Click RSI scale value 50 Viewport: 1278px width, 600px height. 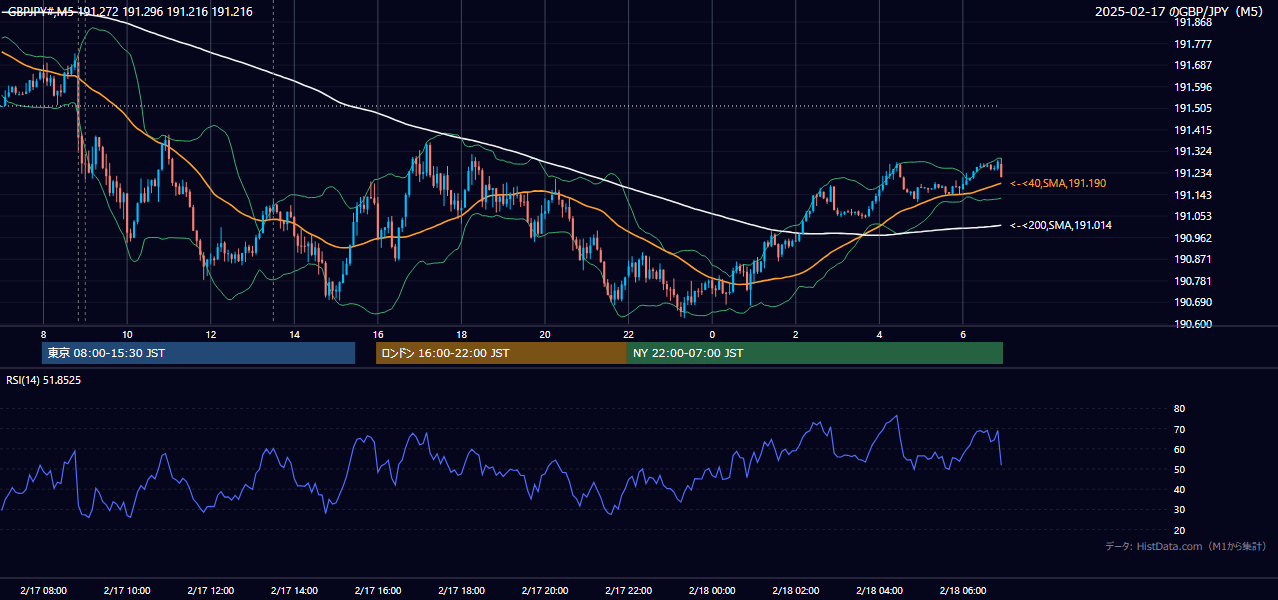(1180, 469)
